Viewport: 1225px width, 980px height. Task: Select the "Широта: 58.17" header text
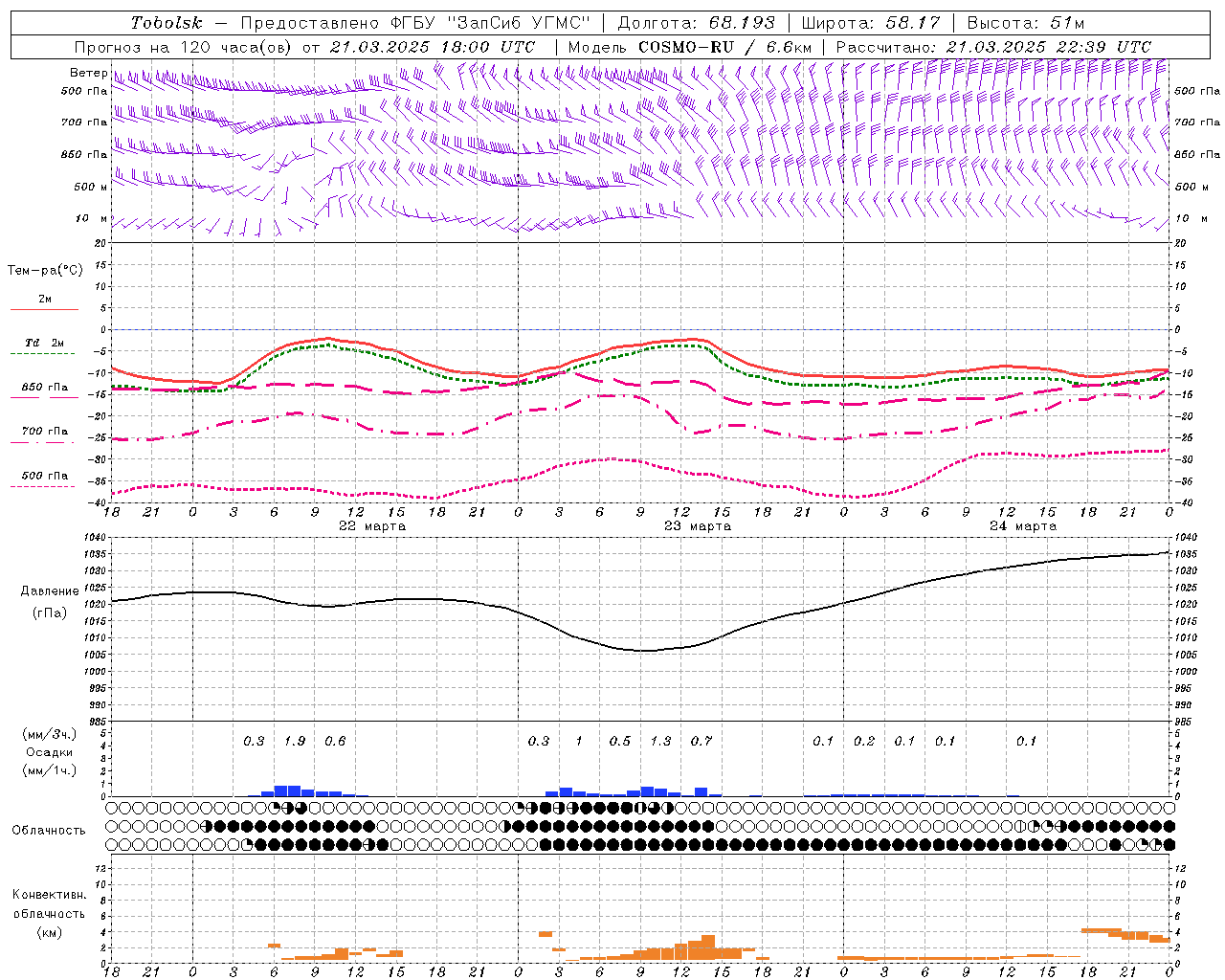point(871,23)
